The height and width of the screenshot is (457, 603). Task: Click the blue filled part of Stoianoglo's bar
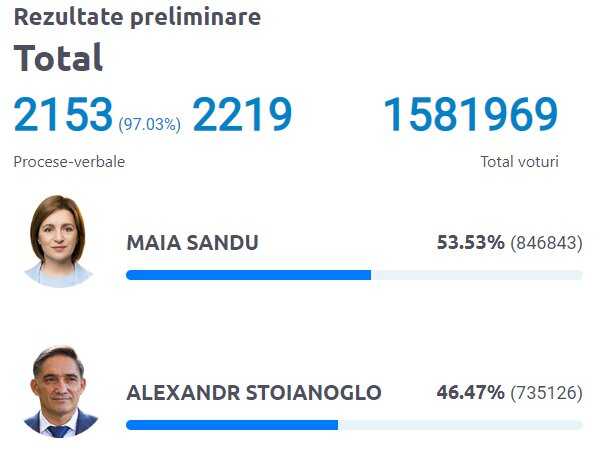coord(232,425)
